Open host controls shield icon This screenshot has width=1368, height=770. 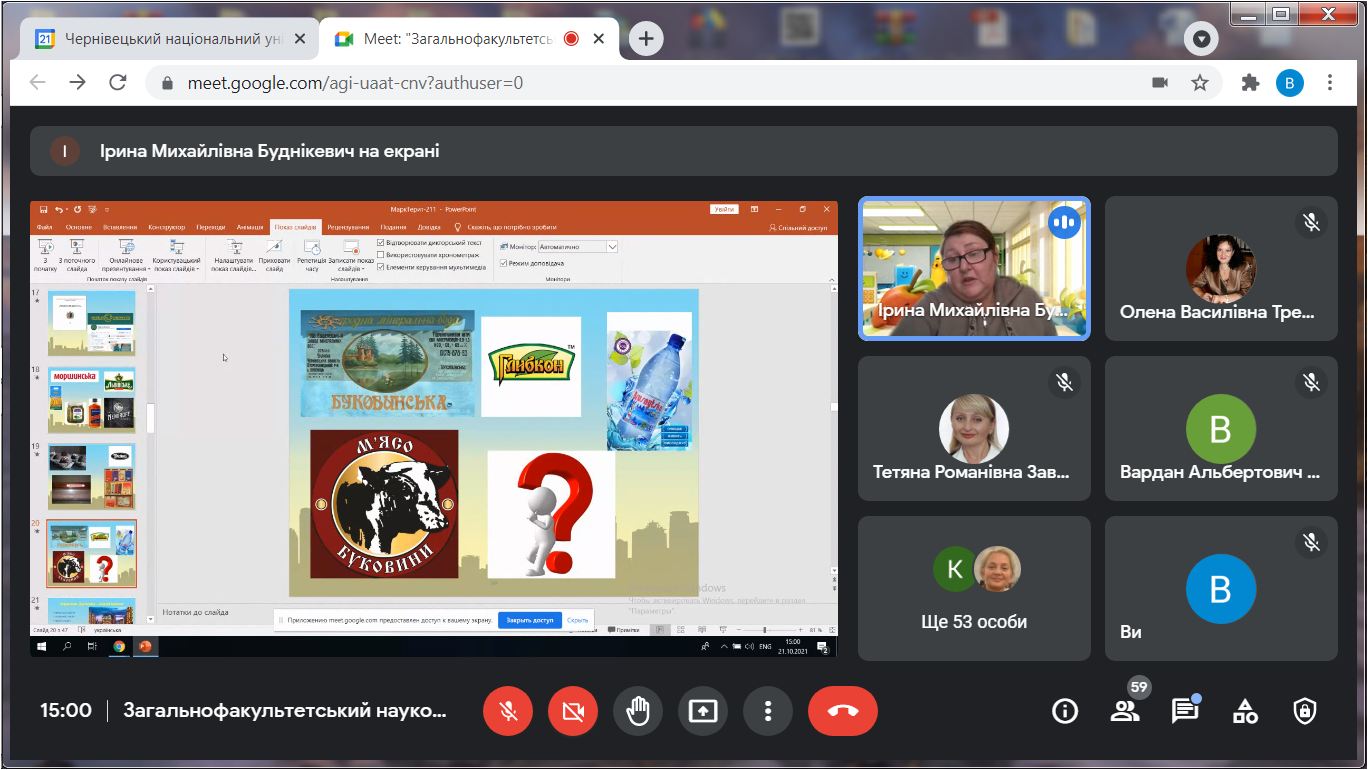[1305, 711]
